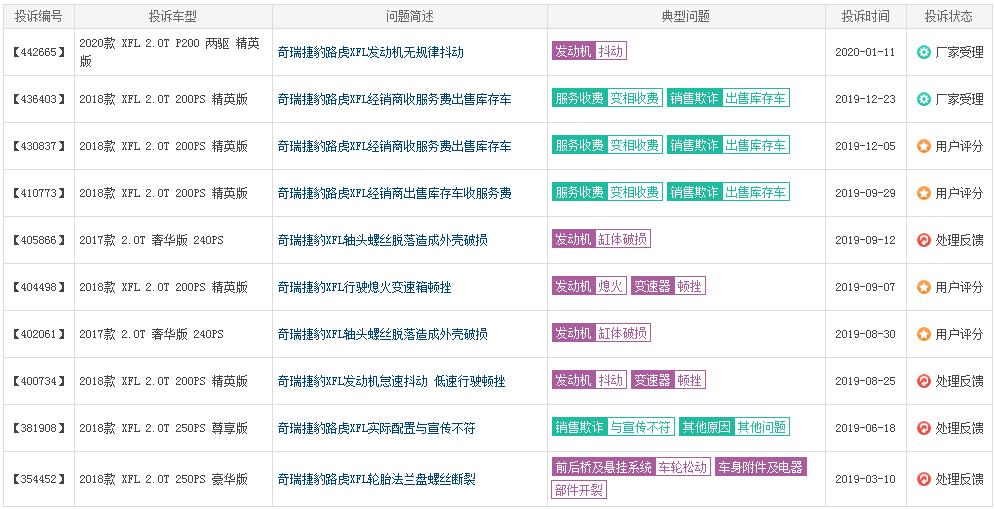Click the 用户评分 status text in row 404498

point(959,287)
